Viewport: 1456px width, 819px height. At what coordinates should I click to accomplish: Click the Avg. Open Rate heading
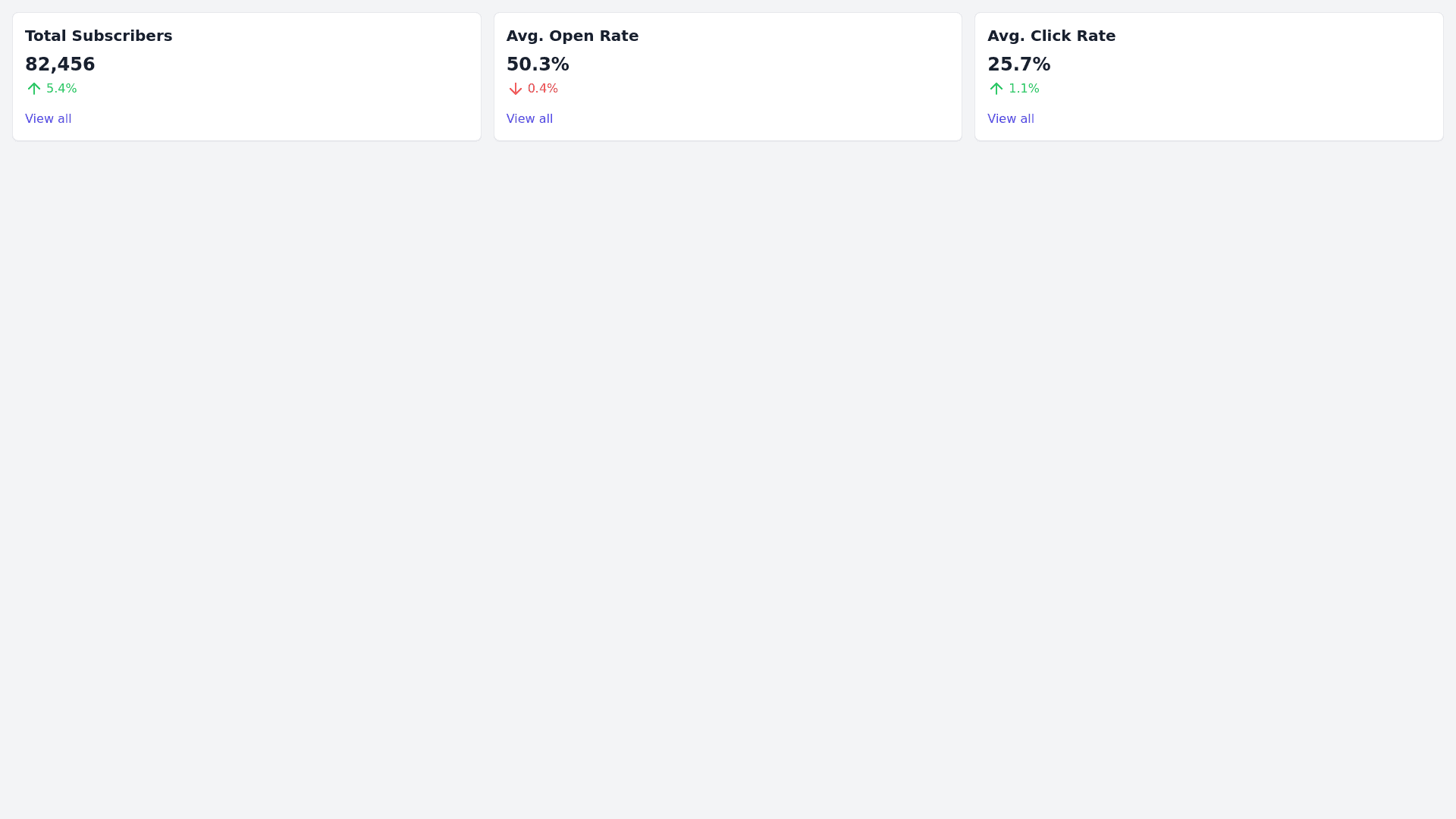click(573, 36)
